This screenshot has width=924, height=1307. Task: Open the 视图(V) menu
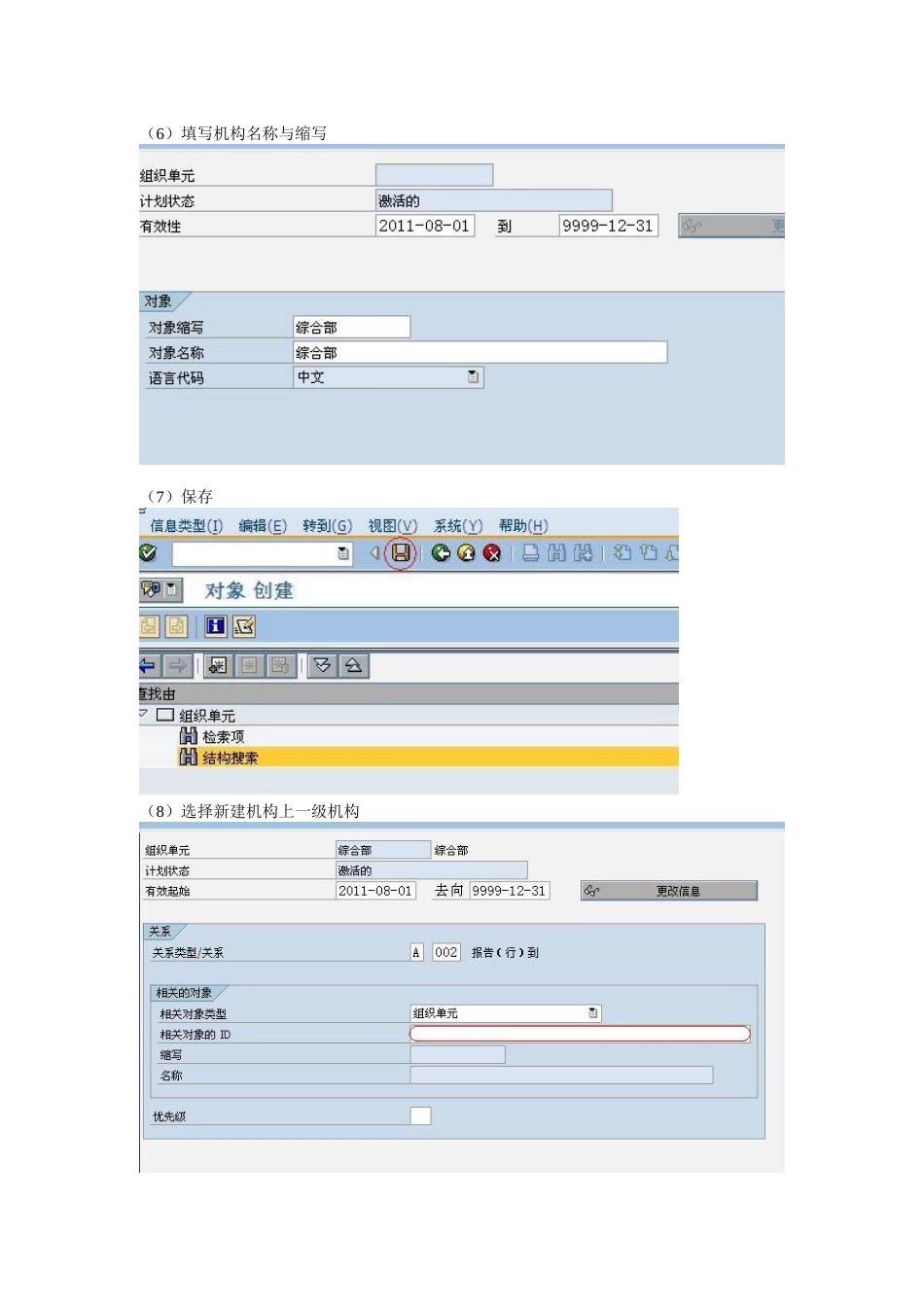(392, 526)
